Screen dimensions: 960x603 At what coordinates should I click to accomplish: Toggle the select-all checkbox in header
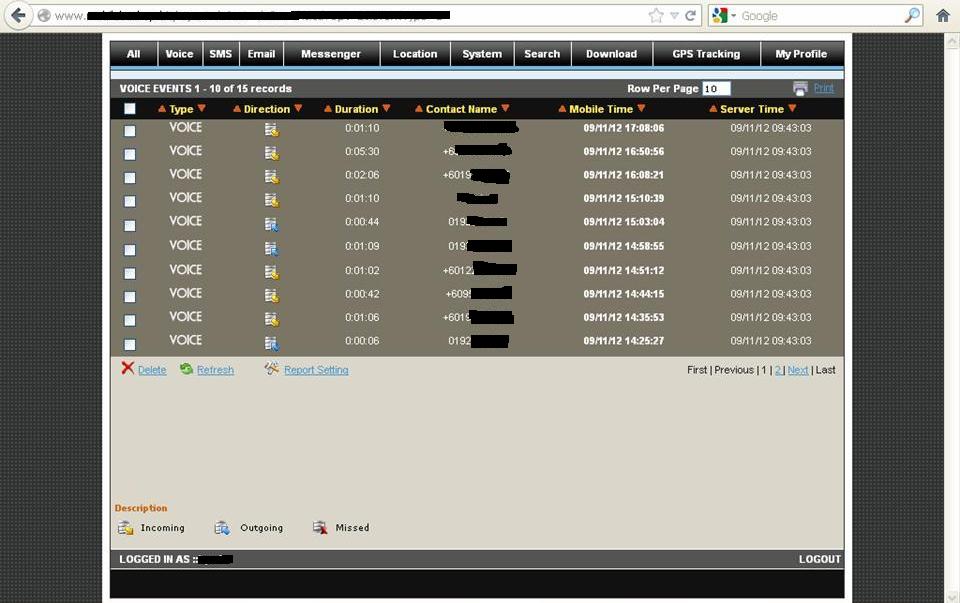[x=129, y=109]
